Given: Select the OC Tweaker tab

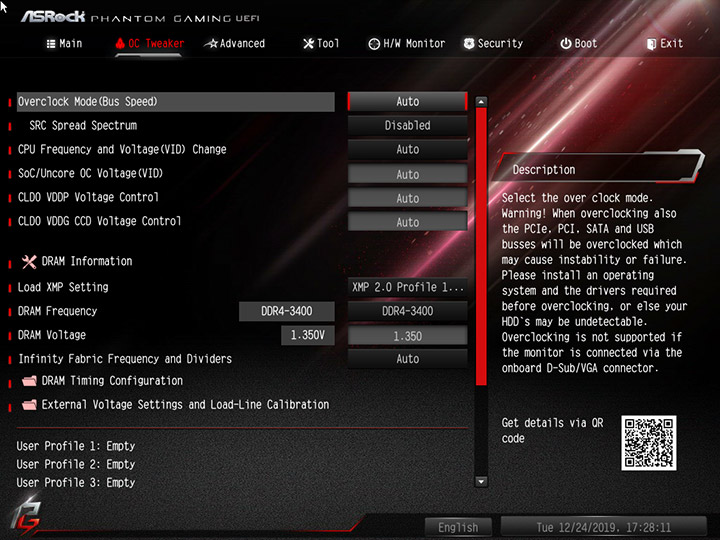Looking at the screenshot, I should [150, 44].
